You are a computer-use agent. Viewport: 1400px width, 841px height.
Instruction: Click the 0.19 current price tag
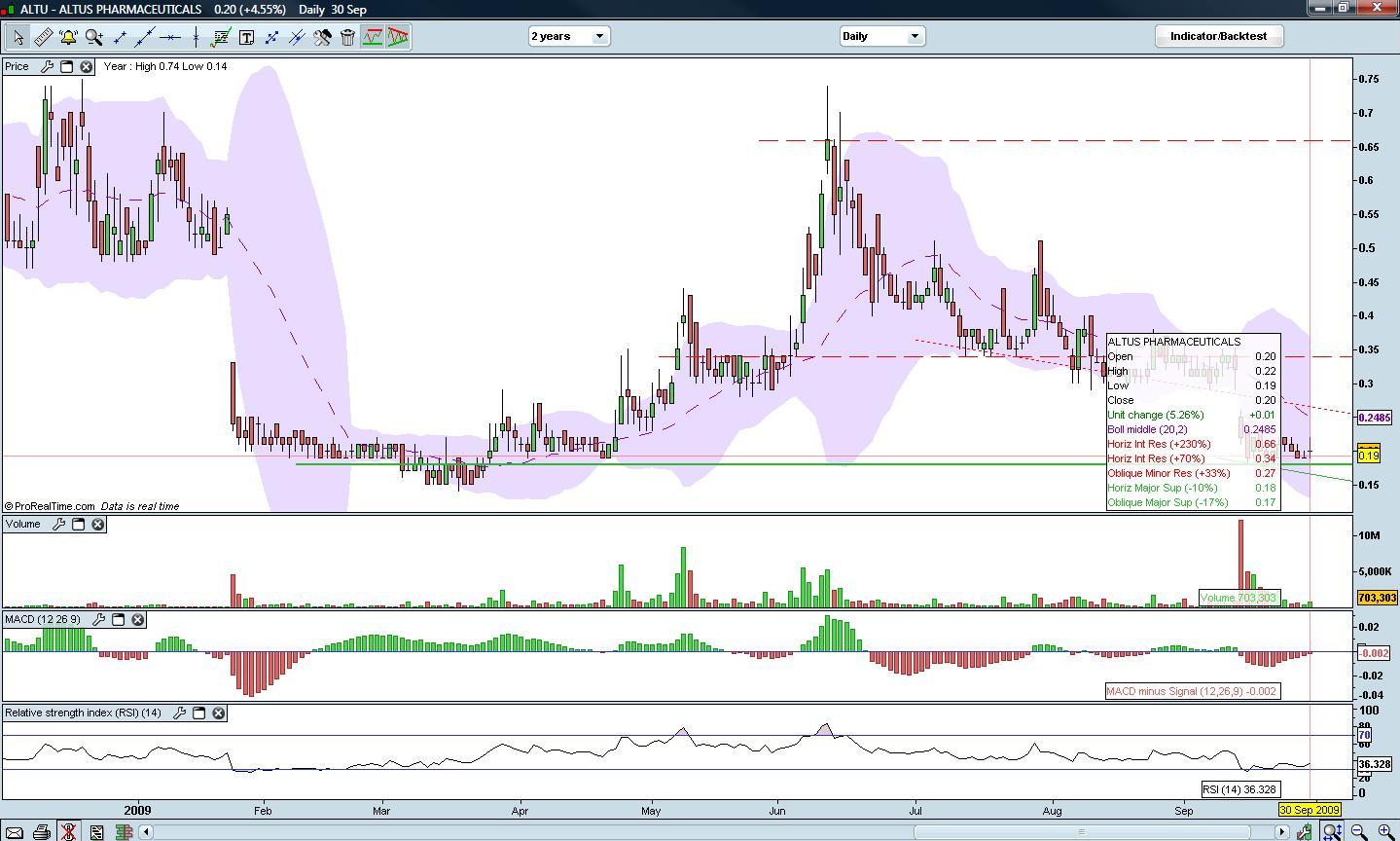pyautogui.click(x=1368, y=454)
